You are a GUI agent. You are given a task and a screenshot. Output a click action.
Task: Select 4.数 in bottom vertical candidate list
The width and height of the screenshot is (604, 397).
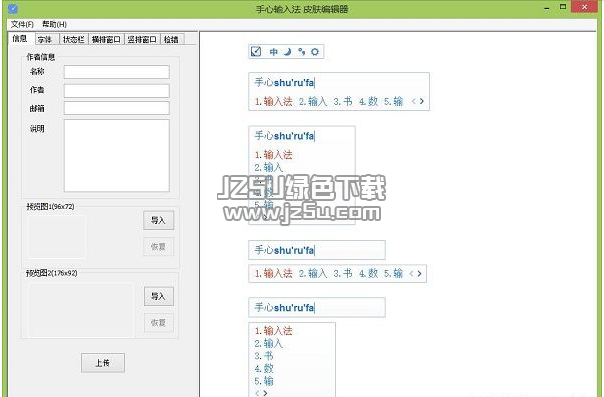(x=264, y=369)
